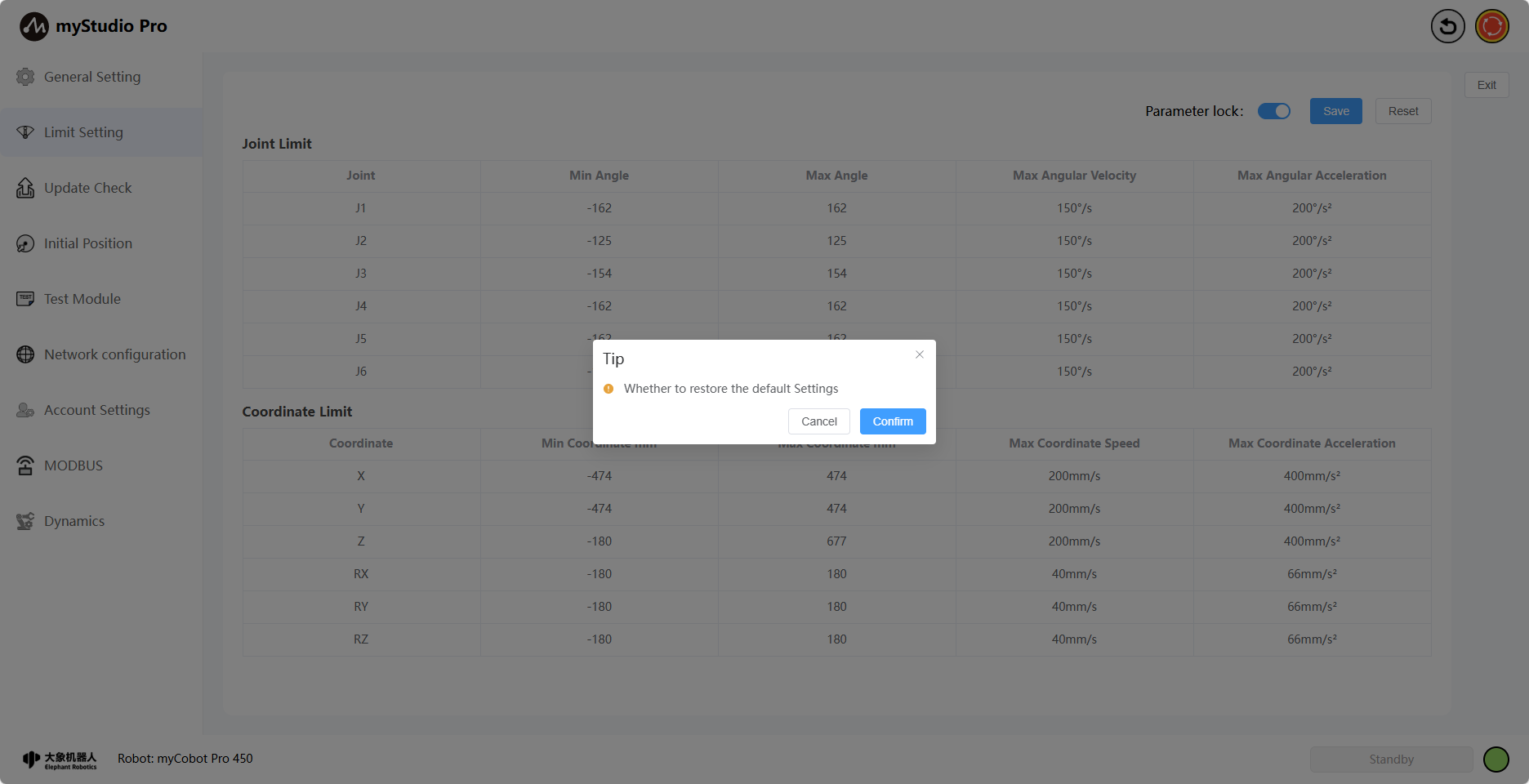The image size is (1529, 784).
Task: Cancel the restore defaults dialog
Action: [x=818, y=421]
